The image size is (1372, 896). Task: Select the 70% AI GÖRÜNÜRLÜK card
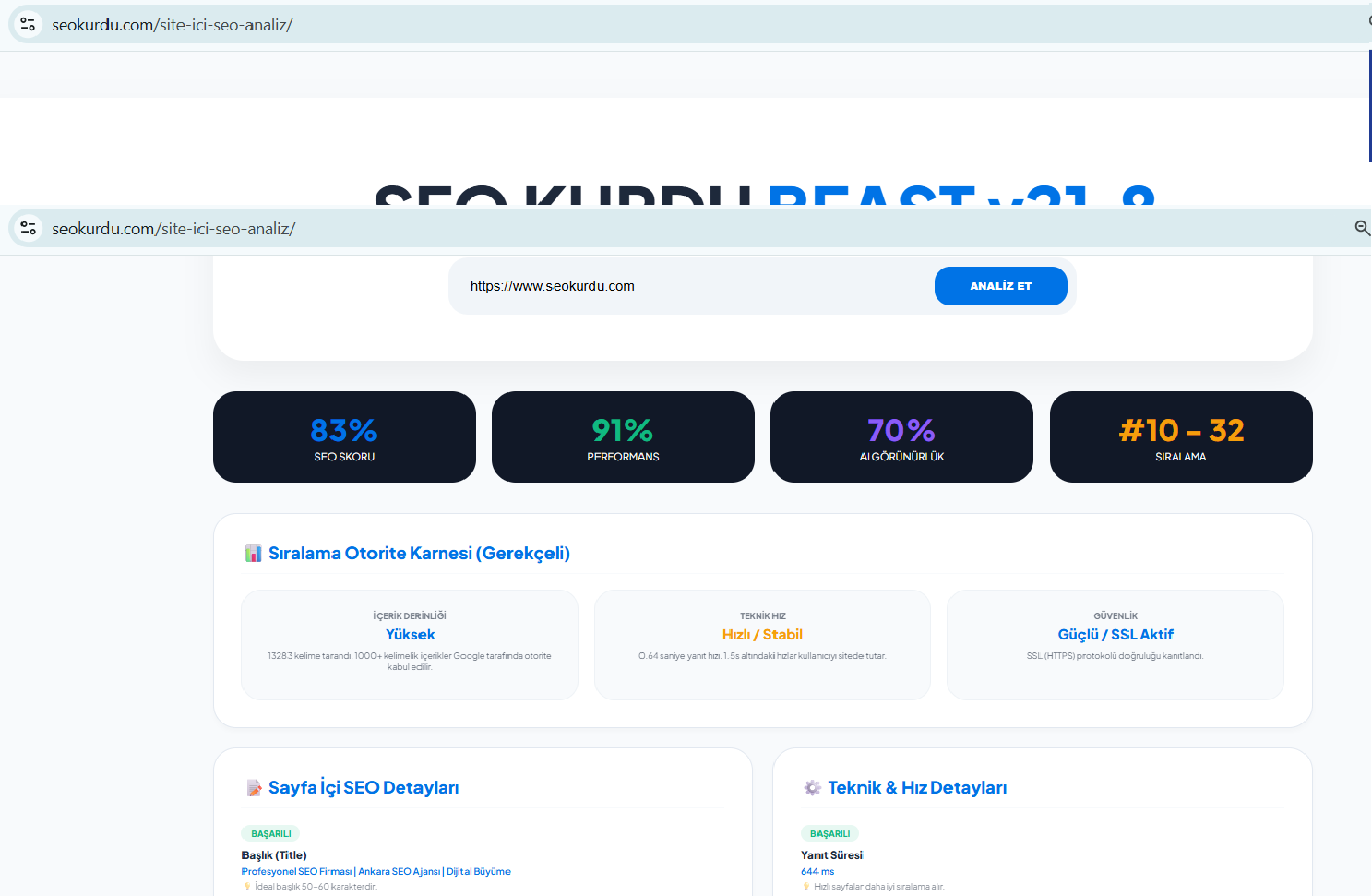(x=901, y=436)
